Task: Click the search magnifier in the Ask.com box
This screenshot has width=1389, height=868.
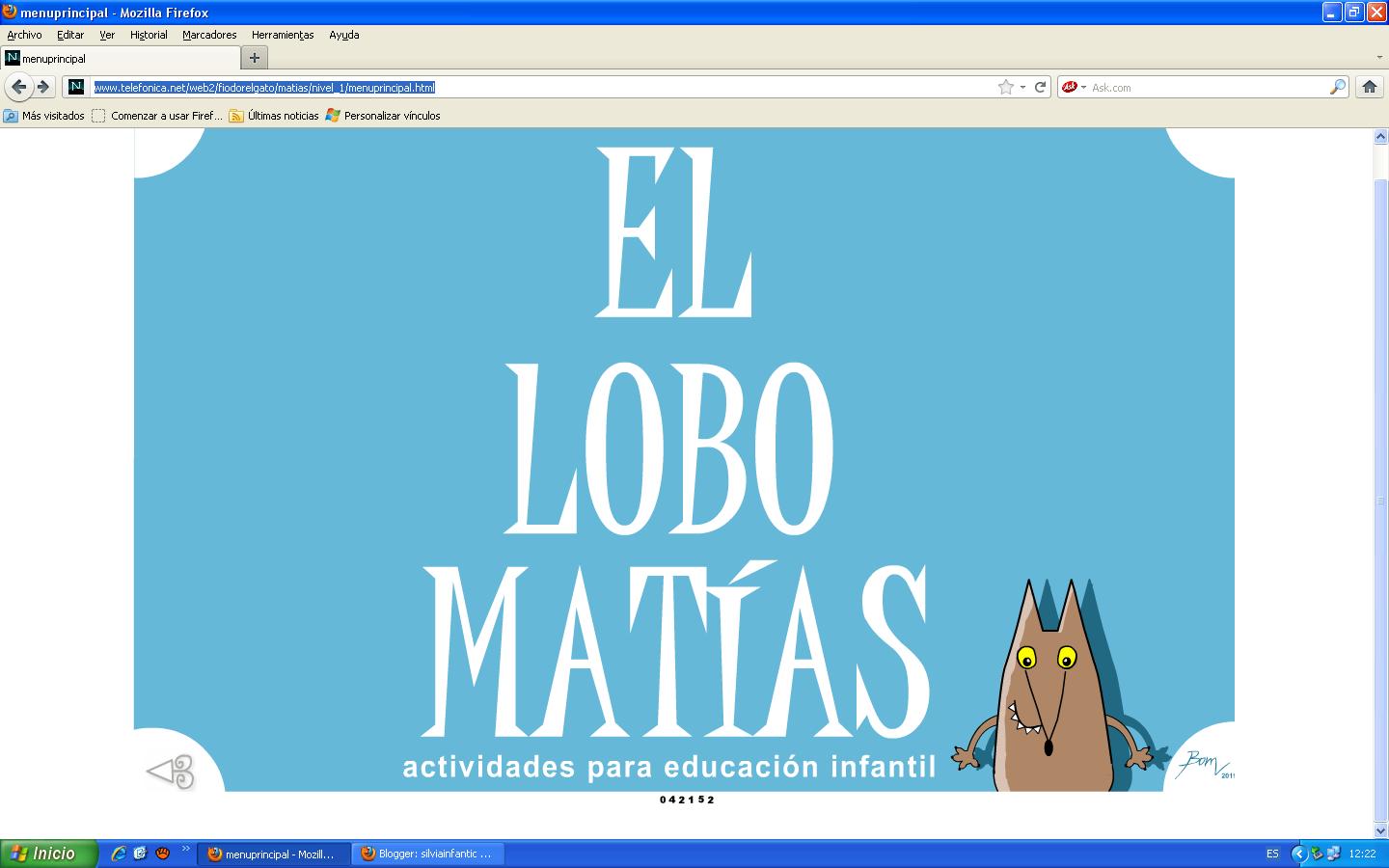Action: click(x=1337, y=87)
